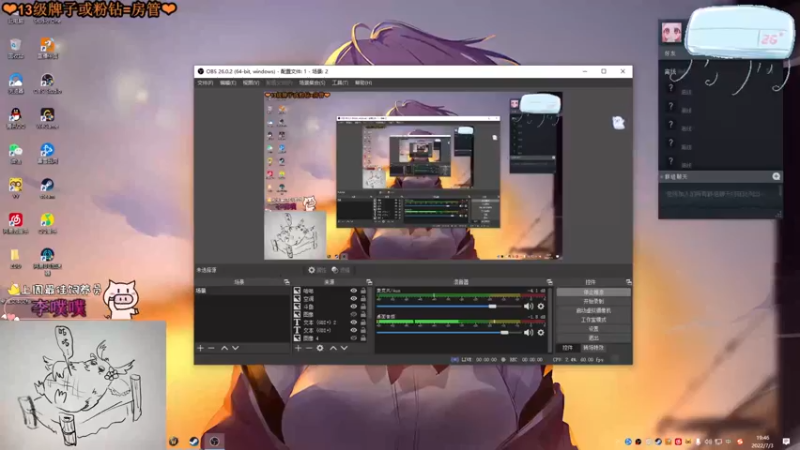
Task: Click the 开始录制 button
Action: 593,302
